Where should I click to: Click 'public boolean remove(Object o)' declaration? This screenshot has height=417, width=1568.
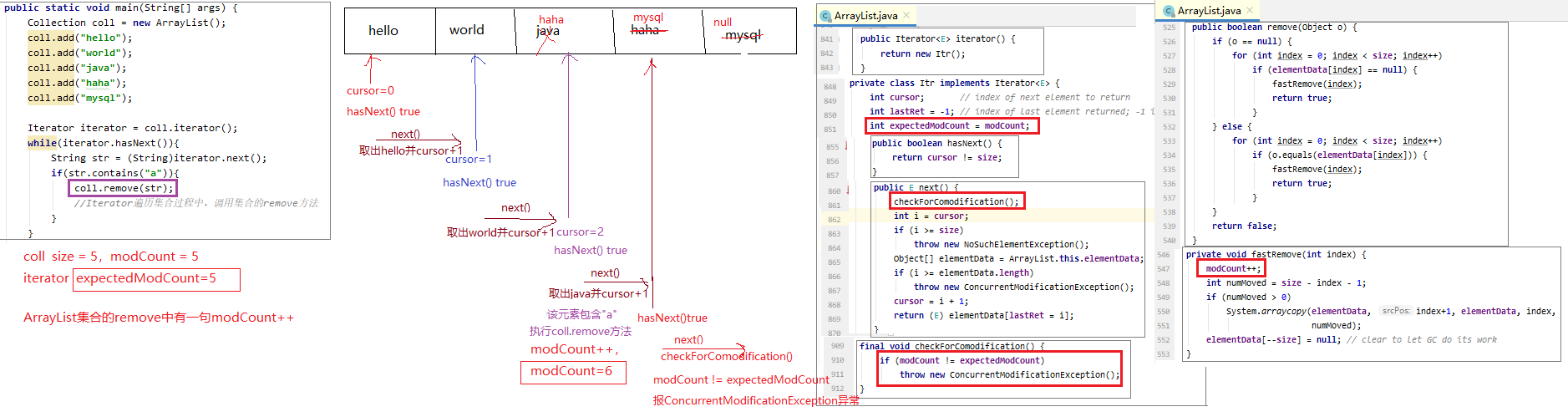pos(1274,27)
